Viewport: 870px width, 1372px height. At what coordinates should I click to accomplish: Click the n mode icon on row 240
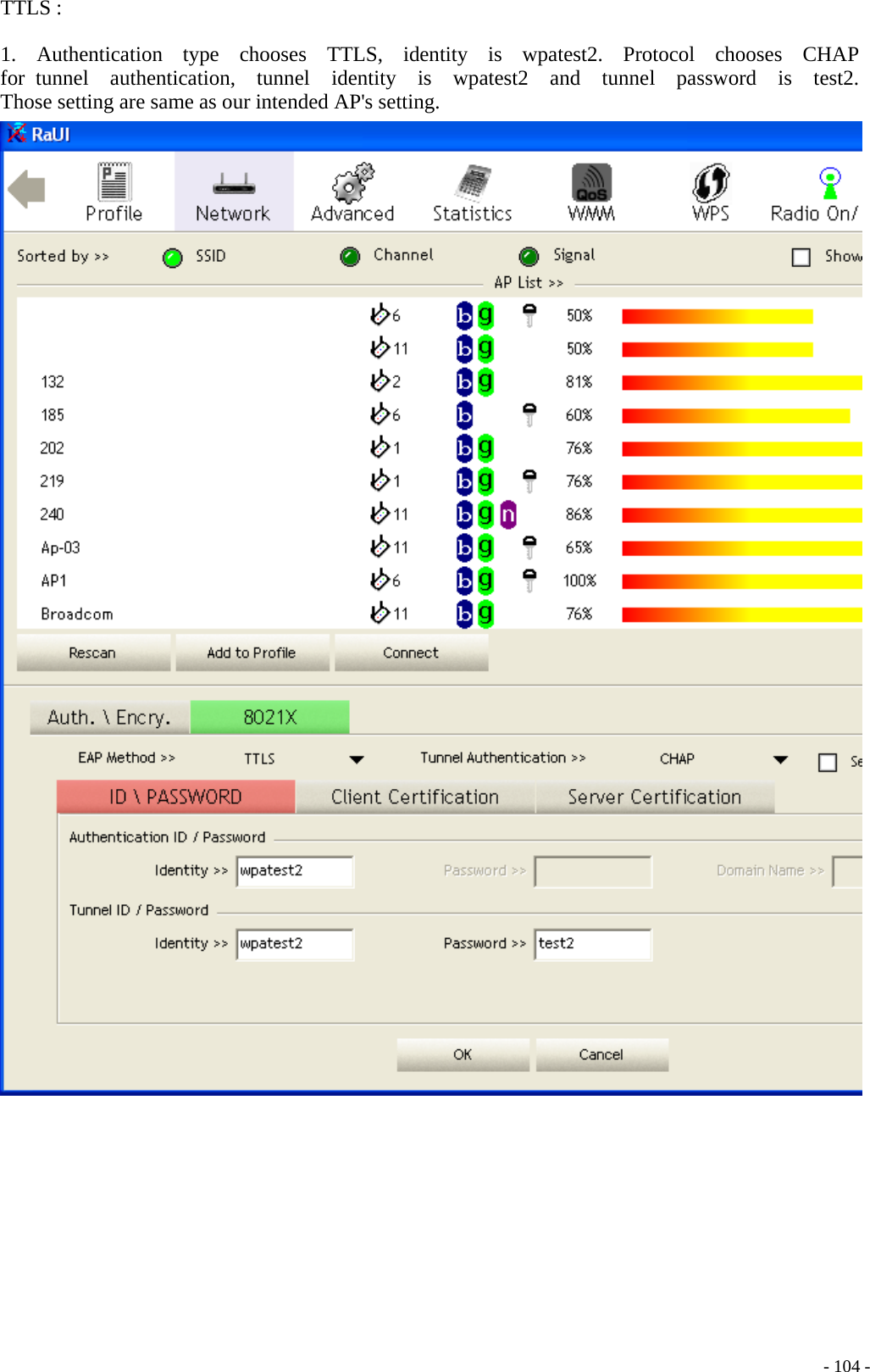pos(507,514)
